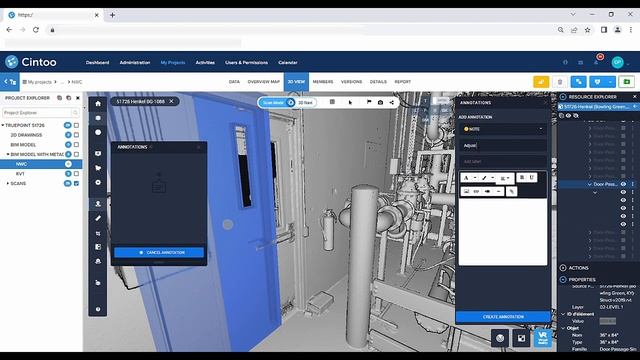The height and width of the screenshot is (360, 640).
Task: Apply bold formatting in annotation editor
Action: [522, 178]
